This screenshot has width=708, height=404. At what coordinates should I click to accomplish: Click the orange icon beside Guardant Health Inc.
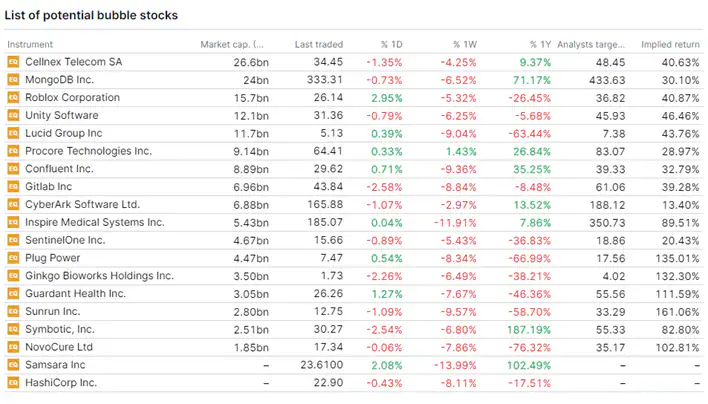tap(13, 294)
